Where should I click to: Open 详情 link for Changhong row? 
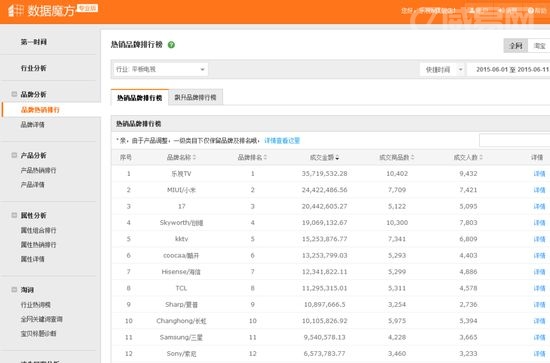pos(539,321)
